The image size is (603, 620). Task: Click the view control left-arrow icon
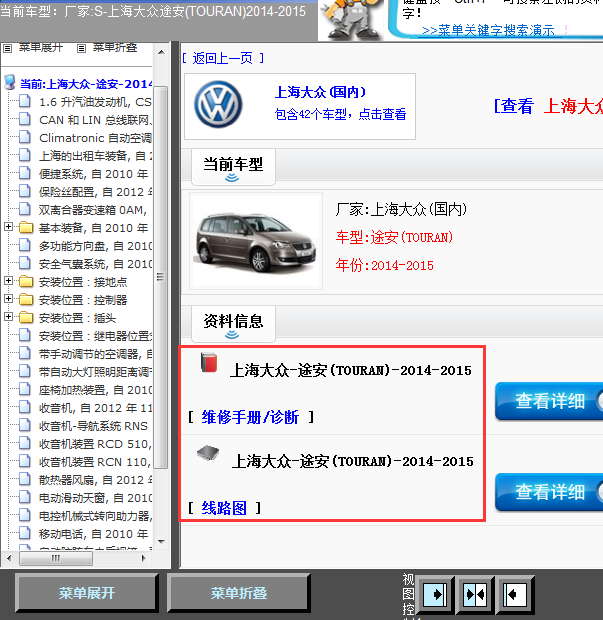pyautogui.click(x=515, y=595)
